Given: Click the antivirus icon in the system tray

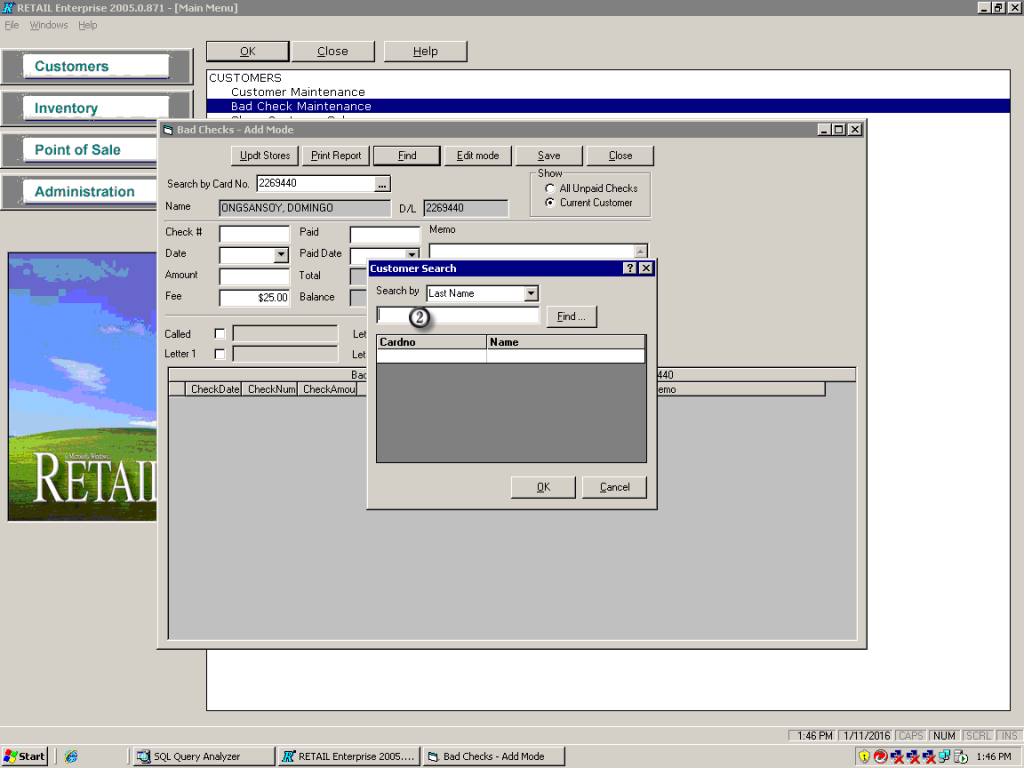Looking at the screenshot, I should click(x=881, y=756).
